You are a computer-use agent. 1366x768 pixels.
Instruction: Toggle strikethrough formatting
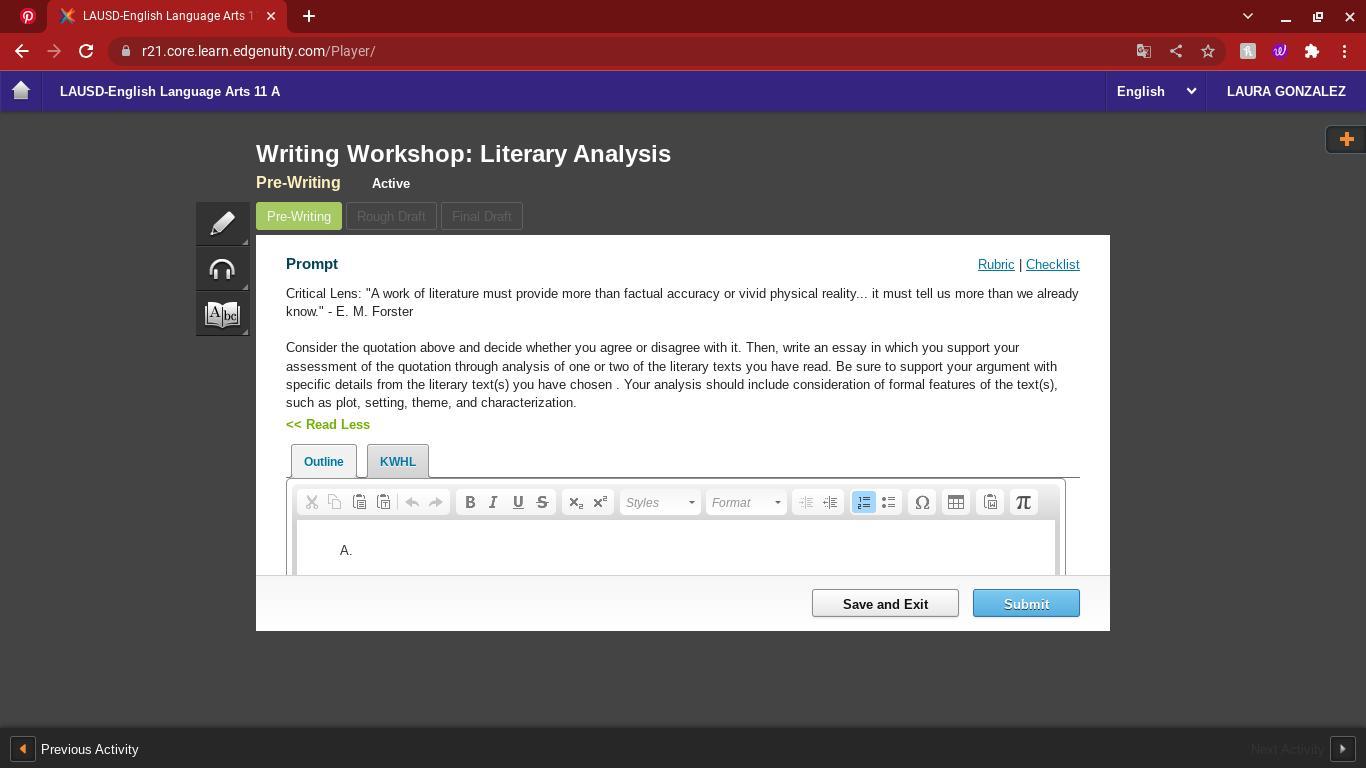542,502
